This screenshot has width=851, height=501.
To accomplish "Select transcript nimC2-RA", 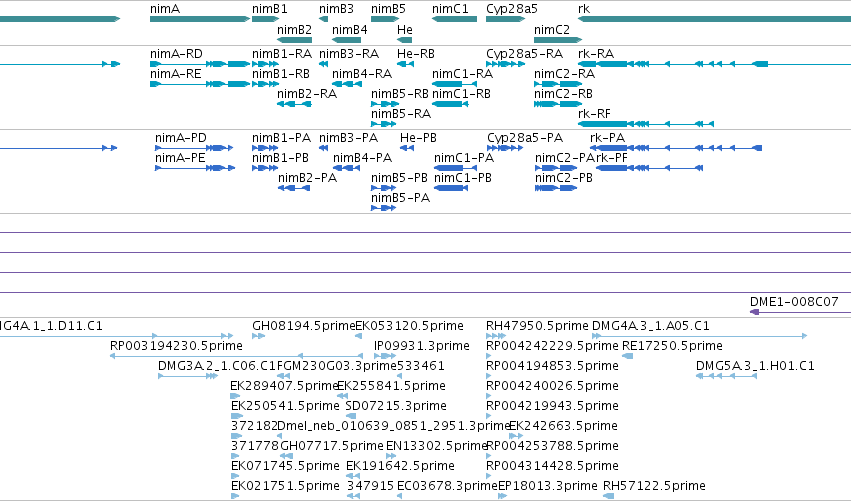I will click(x=558, y=84).
